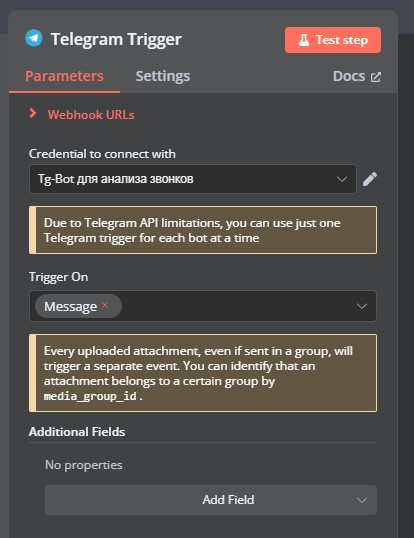The image size is (414, 538).
Task: Click empty area of Trigger On field
Action: pos(237,306)
